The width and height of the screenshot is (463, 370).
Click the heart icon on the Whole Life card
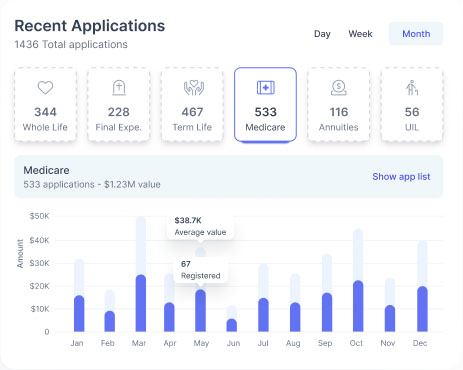45,88
